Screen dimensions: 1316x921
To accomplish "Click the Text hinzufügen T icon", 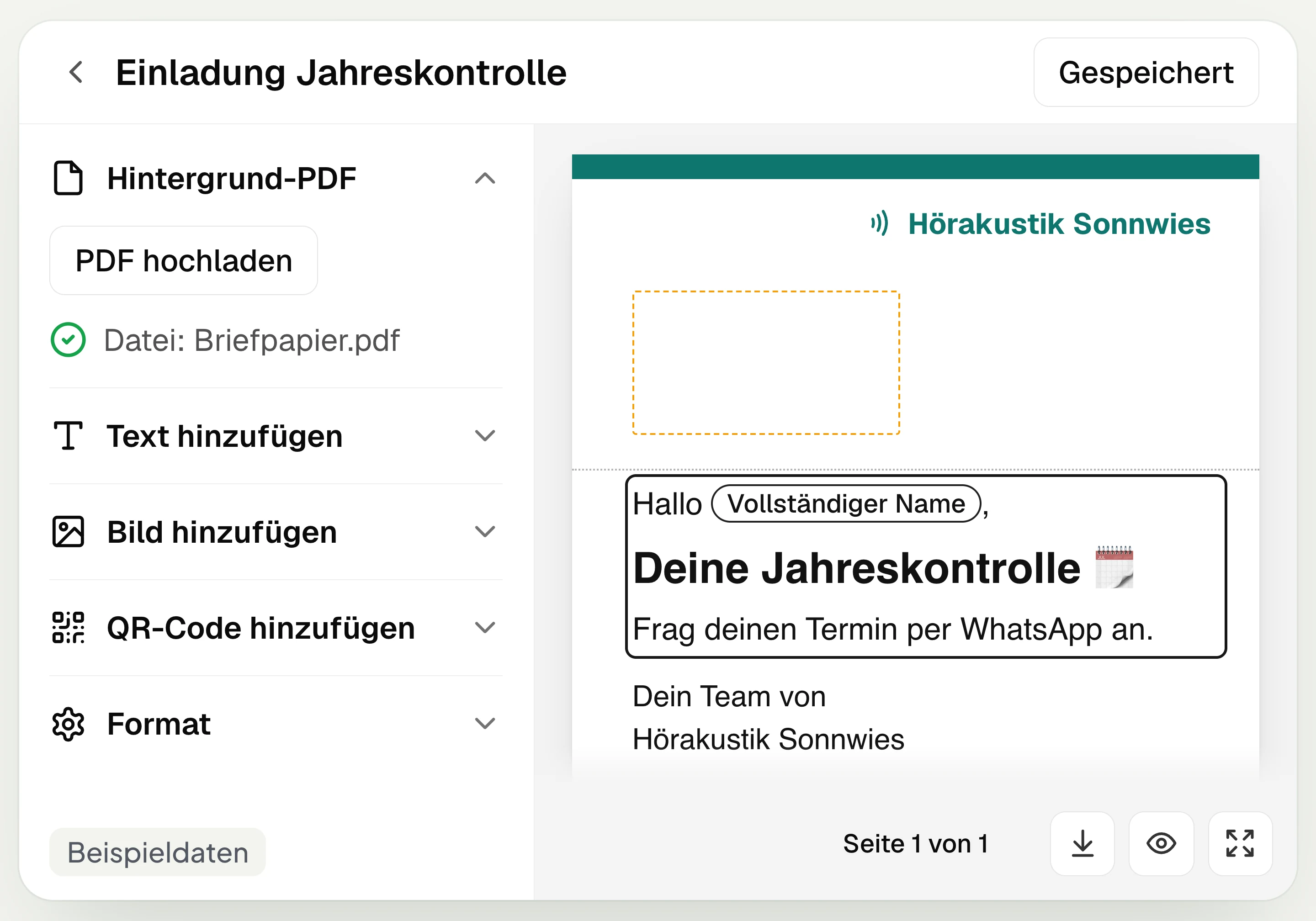I will click(x=68, y=435).
